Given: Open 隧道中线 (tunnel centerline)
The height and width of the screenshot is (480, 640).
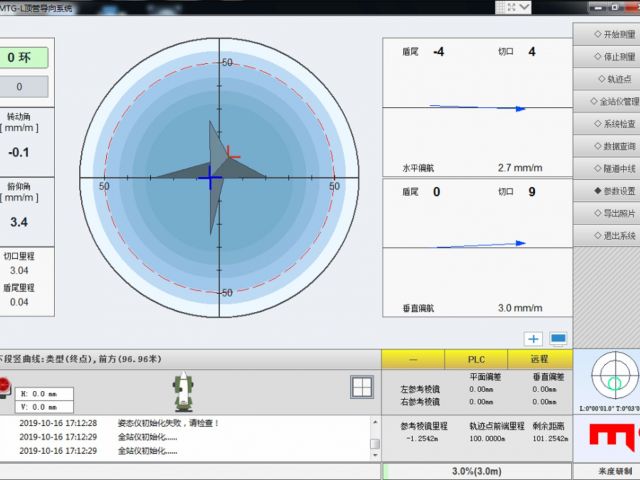Looking at the screenshot, I should point(607,168).
